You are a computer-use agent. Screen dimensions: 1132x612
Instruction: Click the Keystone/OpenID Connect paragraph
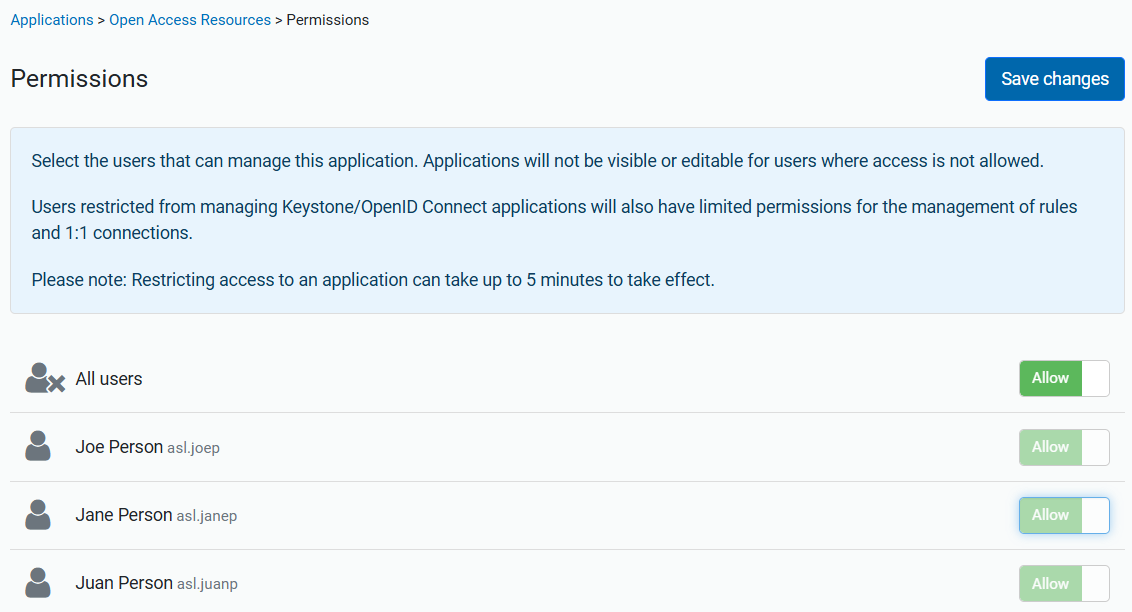tap(554, 219)
